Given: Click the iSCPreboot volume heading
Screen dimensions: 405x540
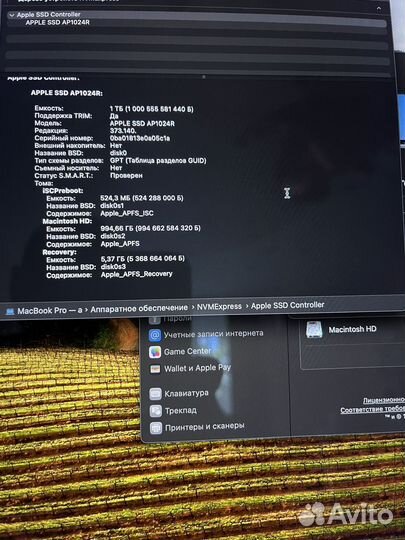Looking at the screenshot, I should tap(63, 190).
